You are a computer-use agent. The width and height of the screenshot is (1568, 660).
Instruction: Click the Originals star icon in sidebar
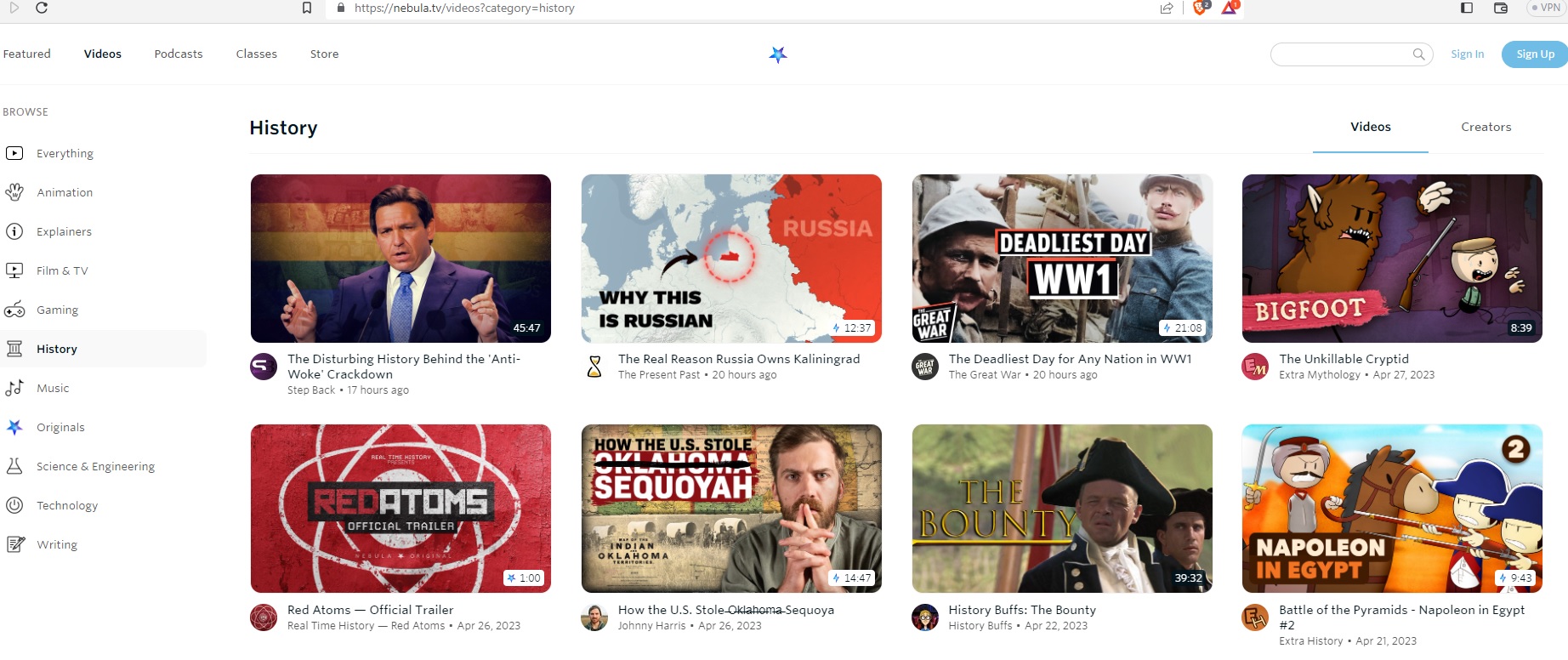click(x=14, y=427)
